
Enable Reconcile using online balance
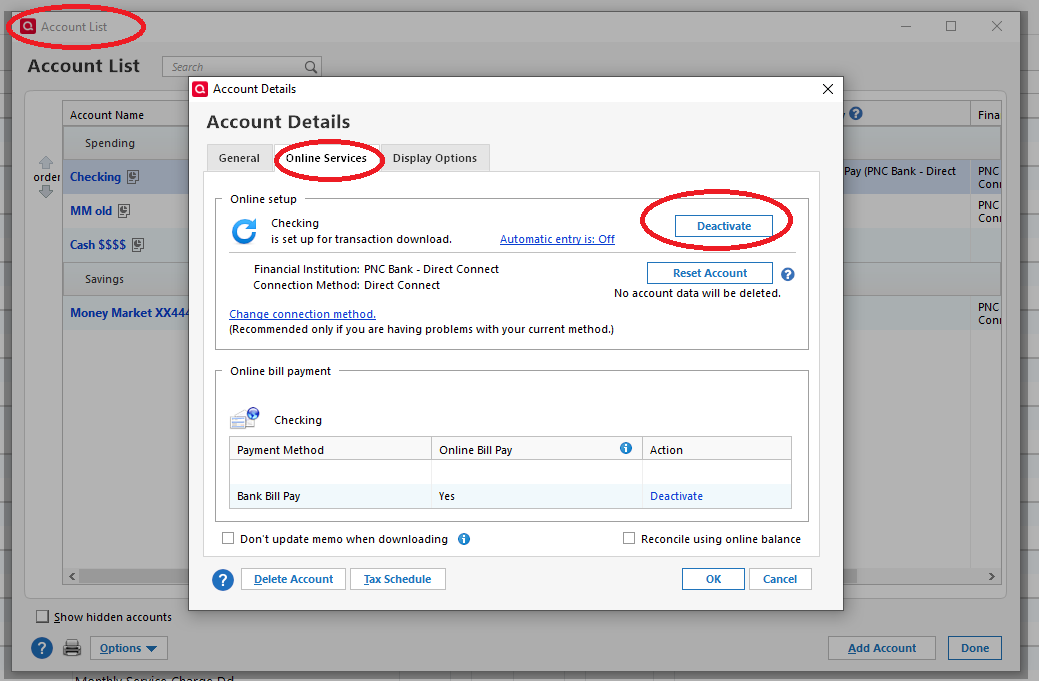click(629, 539)
